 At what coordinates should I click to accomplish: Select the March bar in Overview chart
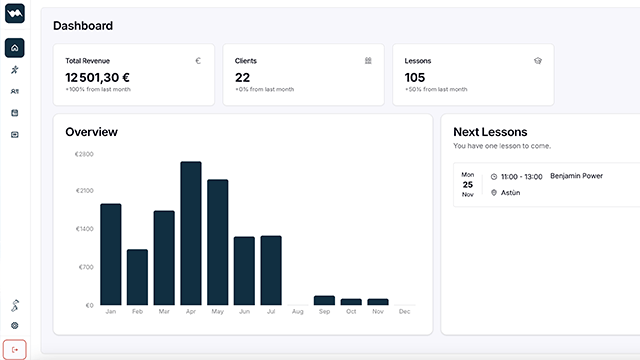pos(164,258)
